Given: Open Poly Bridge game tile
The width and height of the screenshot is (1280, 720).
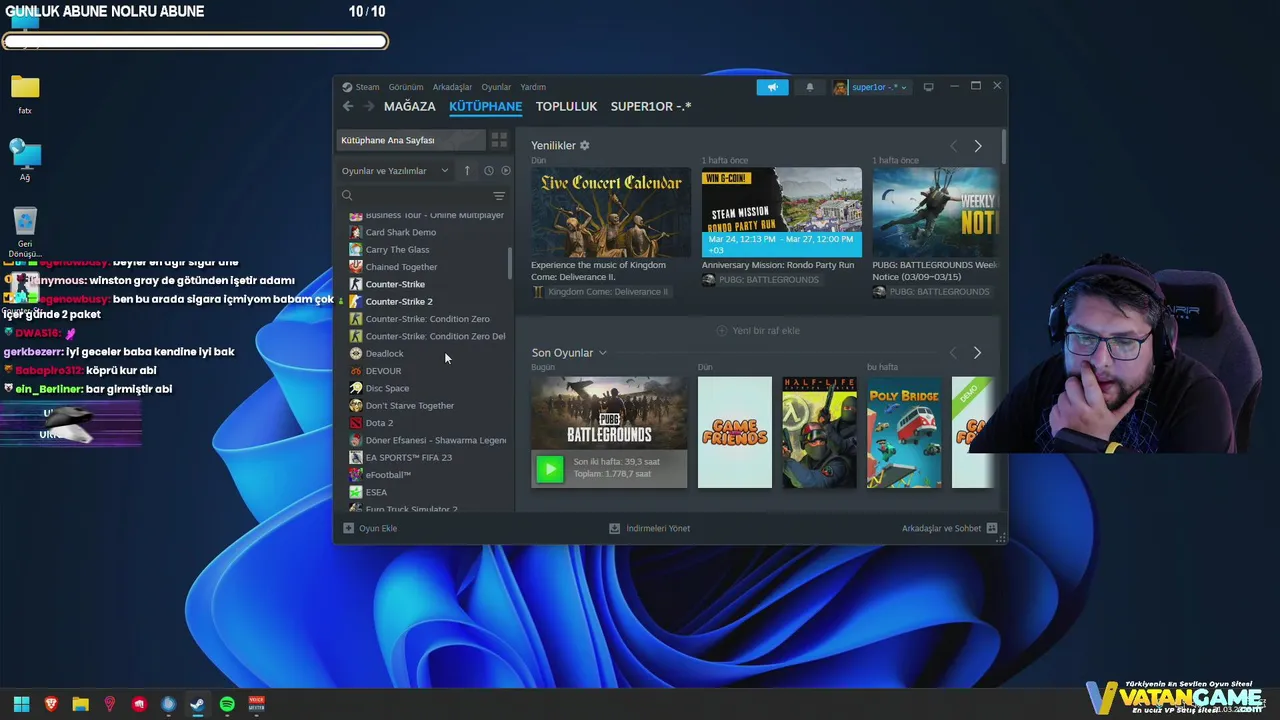Looking at the screenshot, I should 904,432.
